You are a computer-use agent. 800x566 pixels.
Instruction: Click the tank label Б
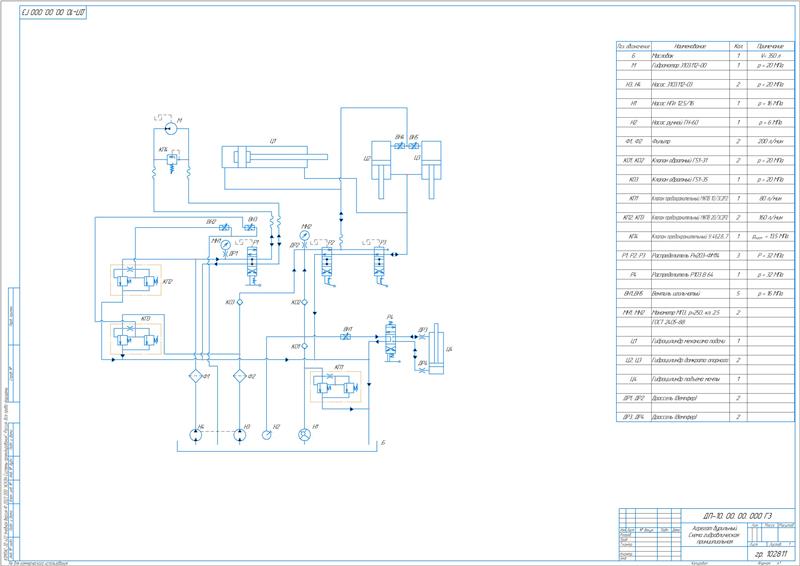(383, 443)
